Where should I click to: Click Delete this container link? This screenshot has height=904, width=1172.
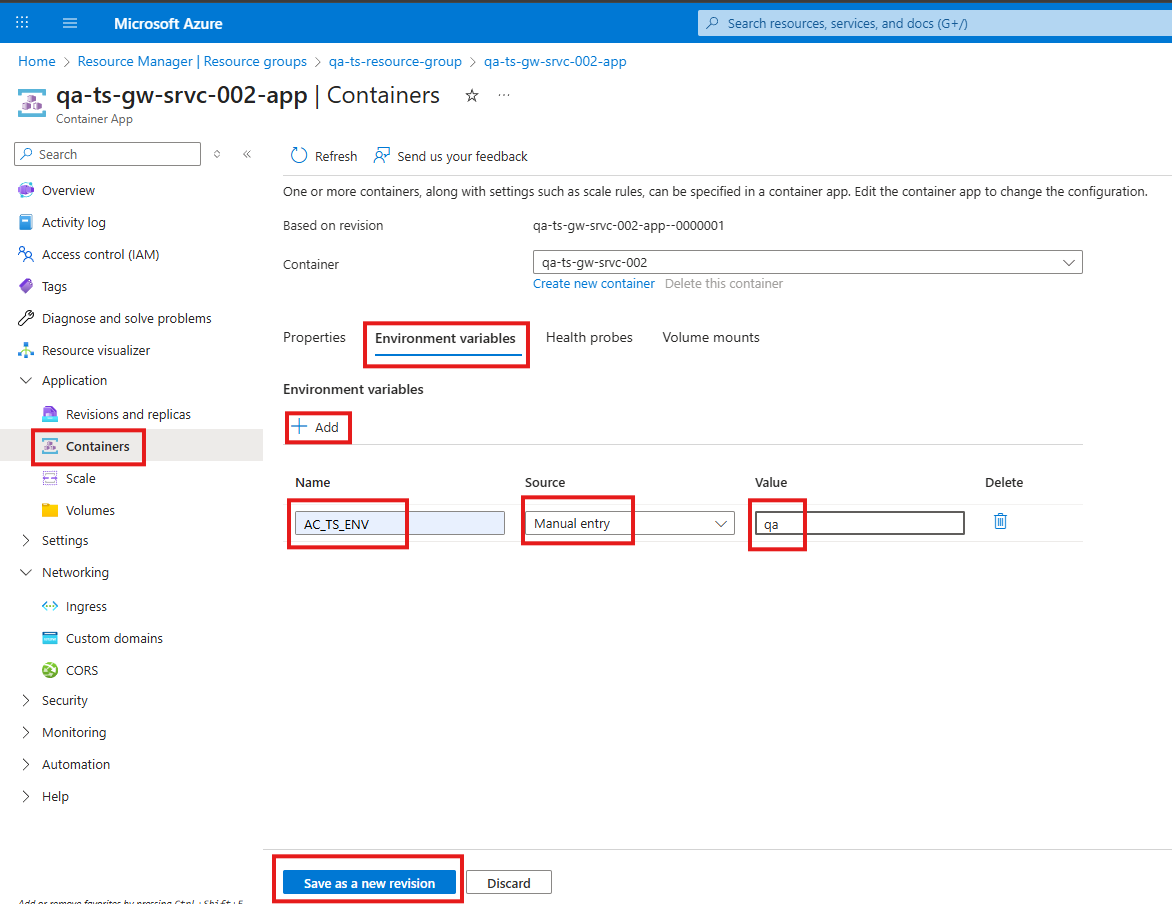[x=724, y=283]
